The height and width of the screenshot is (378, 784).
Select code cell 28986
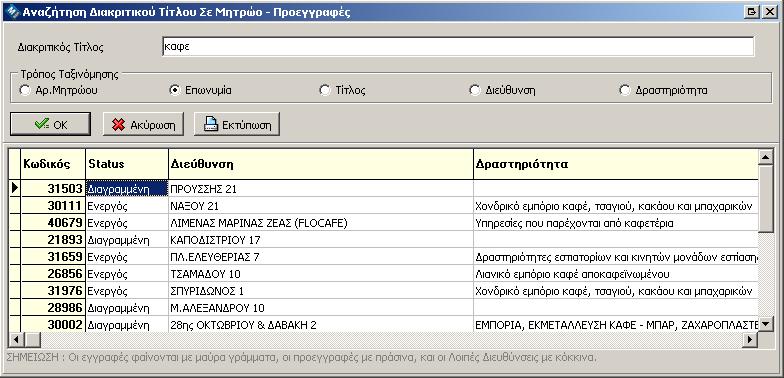pyautogui.click(x=53, y=308)
